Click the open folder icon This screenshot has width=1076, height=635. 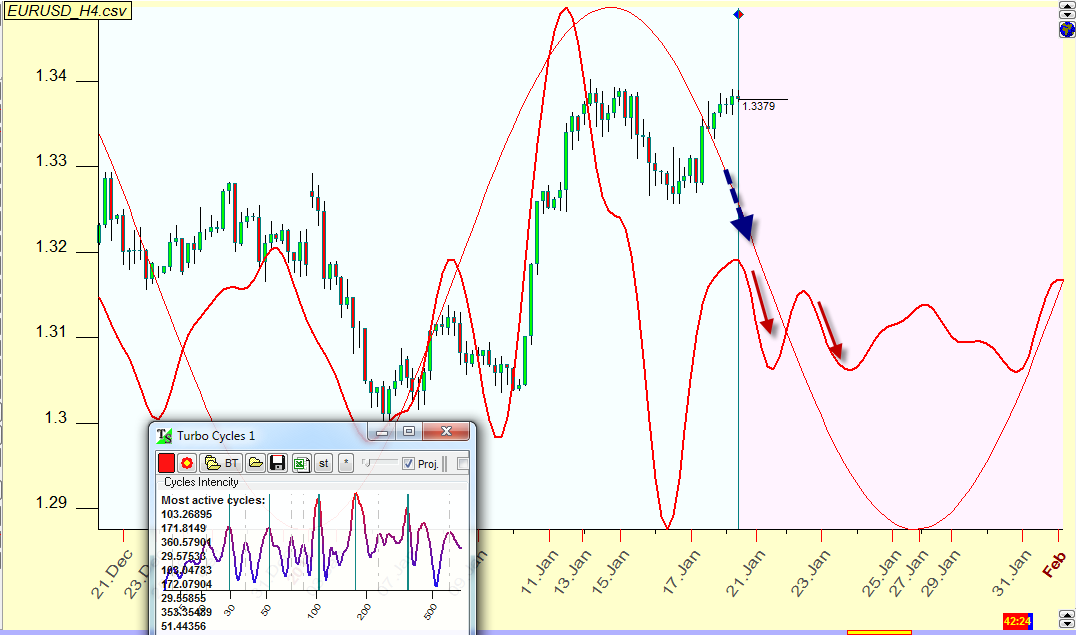[x=256, y=463]
